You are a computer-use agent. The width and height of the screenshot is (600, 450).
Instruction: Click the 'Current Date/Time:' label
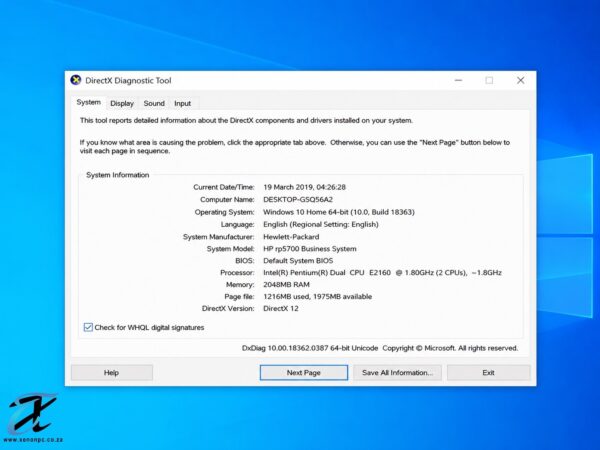coord(224,187)
